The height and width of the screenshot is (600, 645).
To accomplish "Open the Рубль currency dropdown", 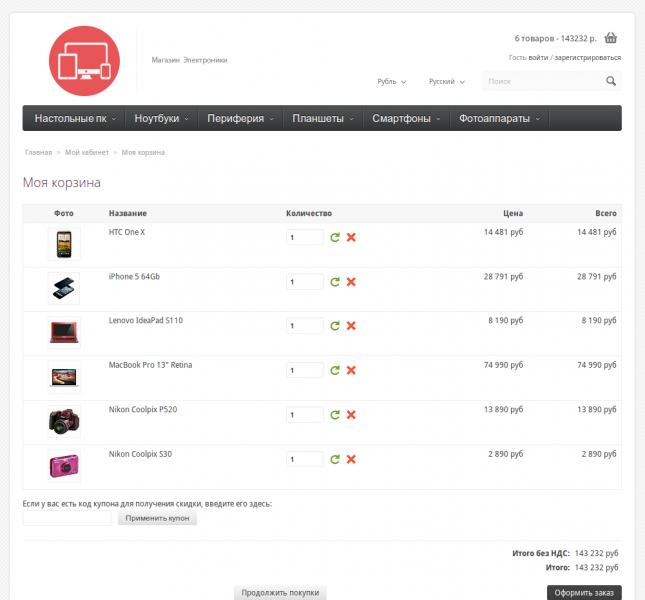I will (392, 81).
